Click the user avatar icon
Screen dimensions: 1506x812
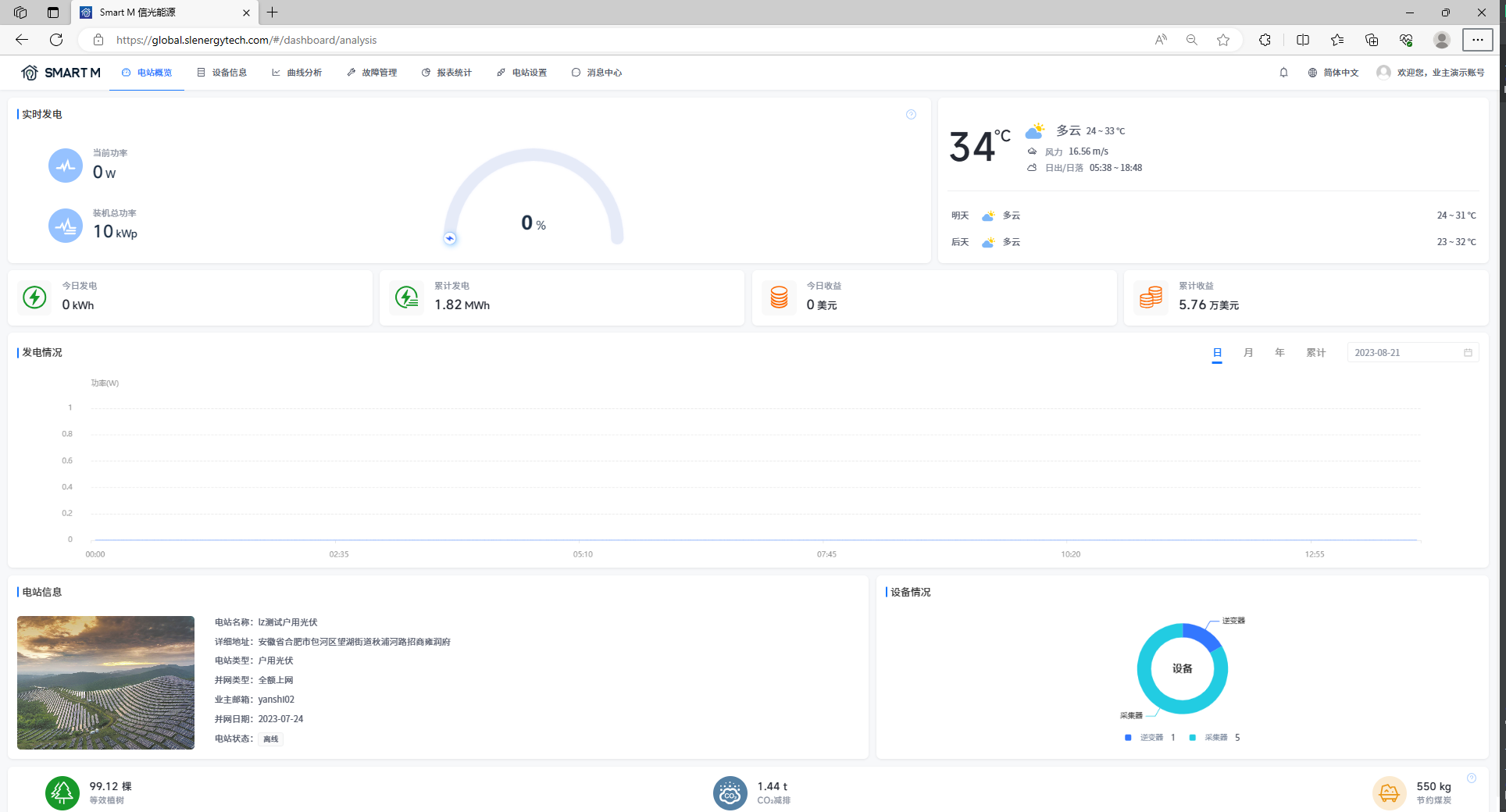(x=1383, y=73)
